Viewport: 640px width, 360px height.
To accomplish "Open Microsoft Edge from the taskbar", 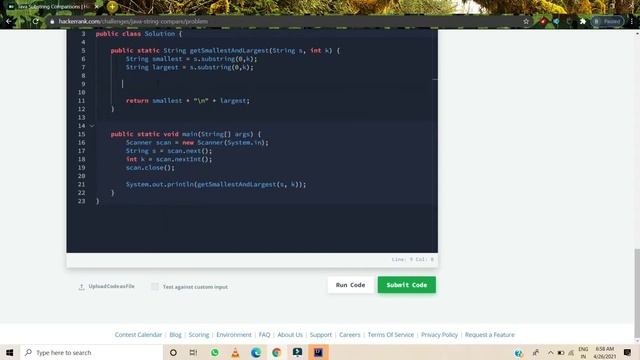I will [256, 352].
